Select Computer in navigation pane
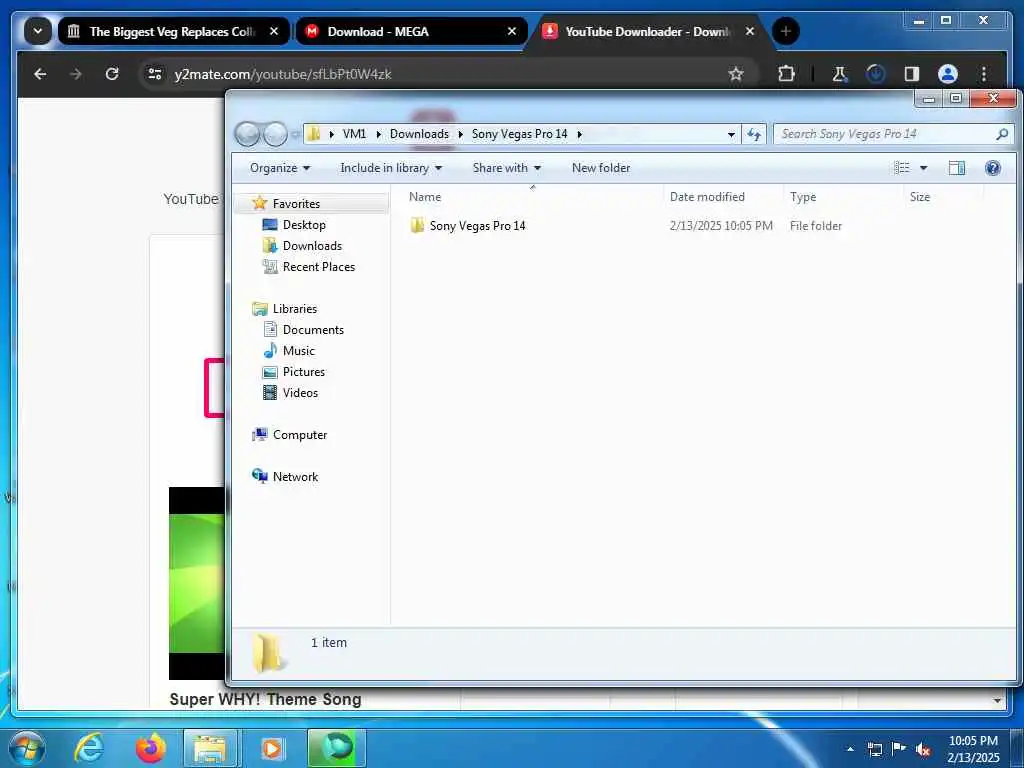The image size is (1024, 768). (x=300, y=435)
